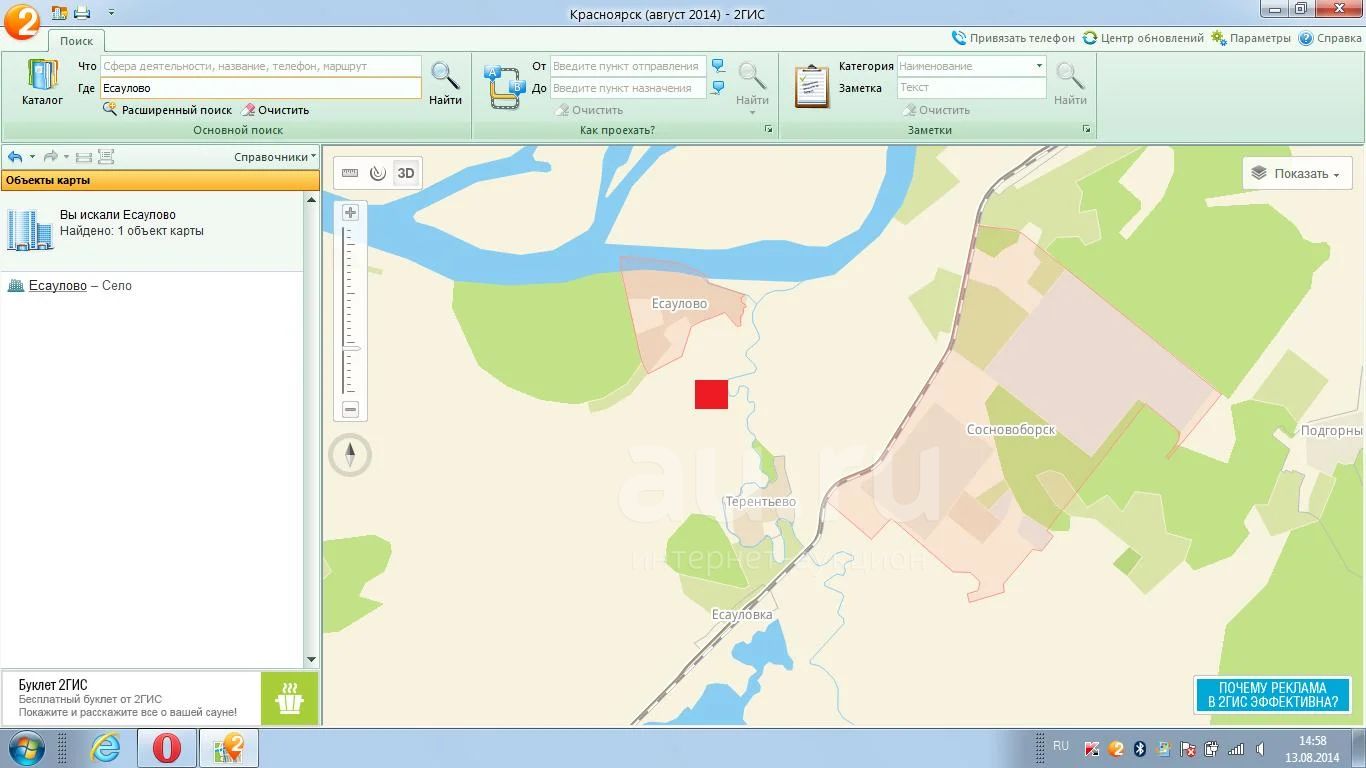The height and width of the screenshot is (768, 1366).
Task: Click the 2GIS taskbar button
Action: [229, 748]
